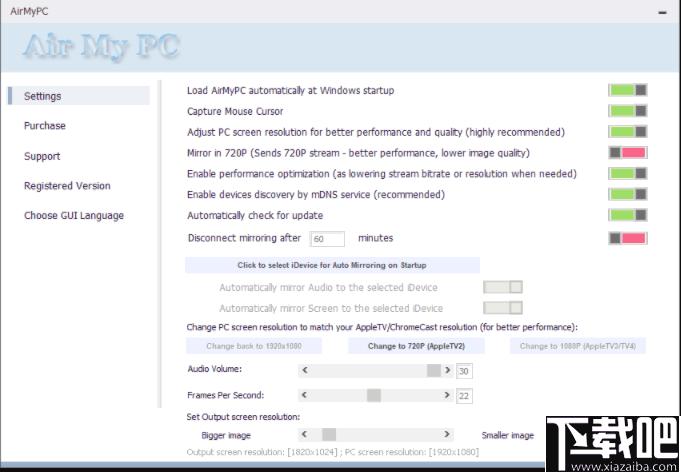The image size is (681, 472).
Task: Click the Frames Per Second slider thumb
Action: pos(374,395)
